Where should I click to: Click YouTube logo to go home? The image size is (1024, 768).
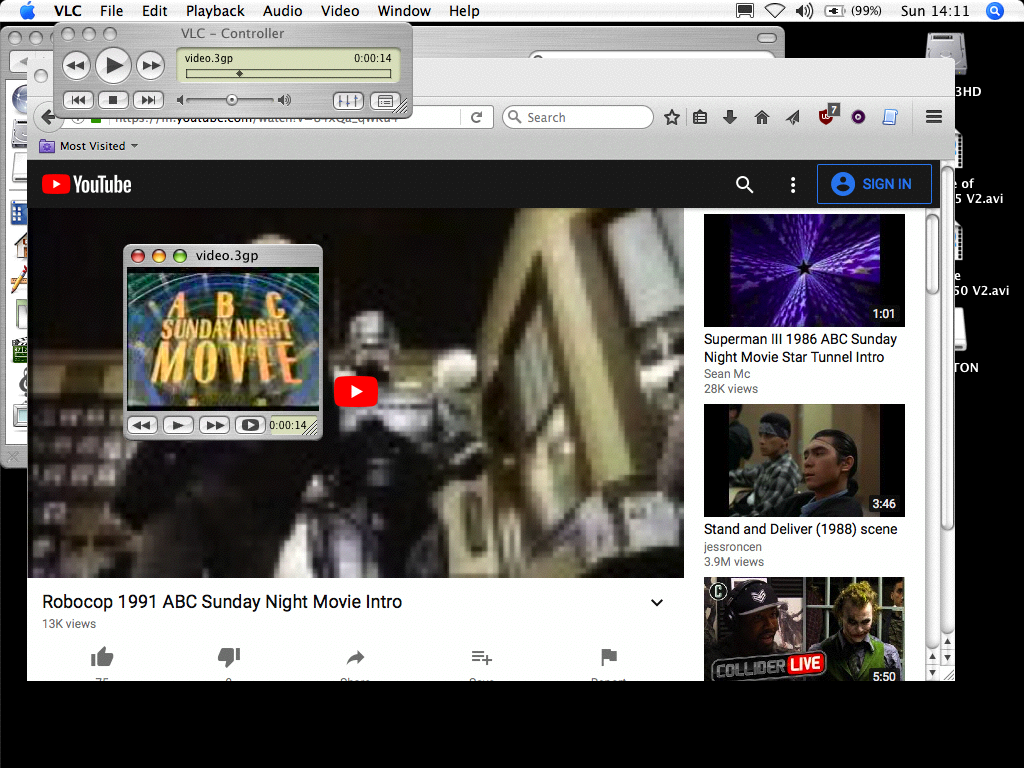coord(87,185)
